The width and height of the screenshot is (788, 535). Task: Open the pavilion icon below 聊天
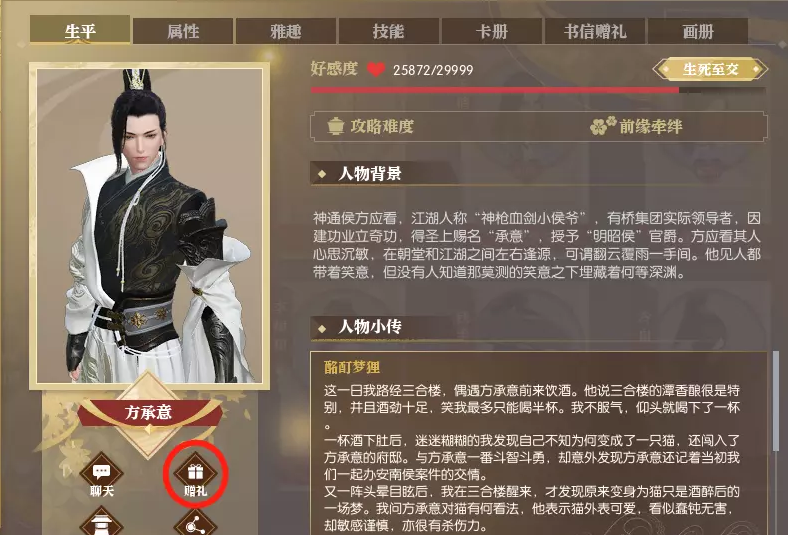102,523
